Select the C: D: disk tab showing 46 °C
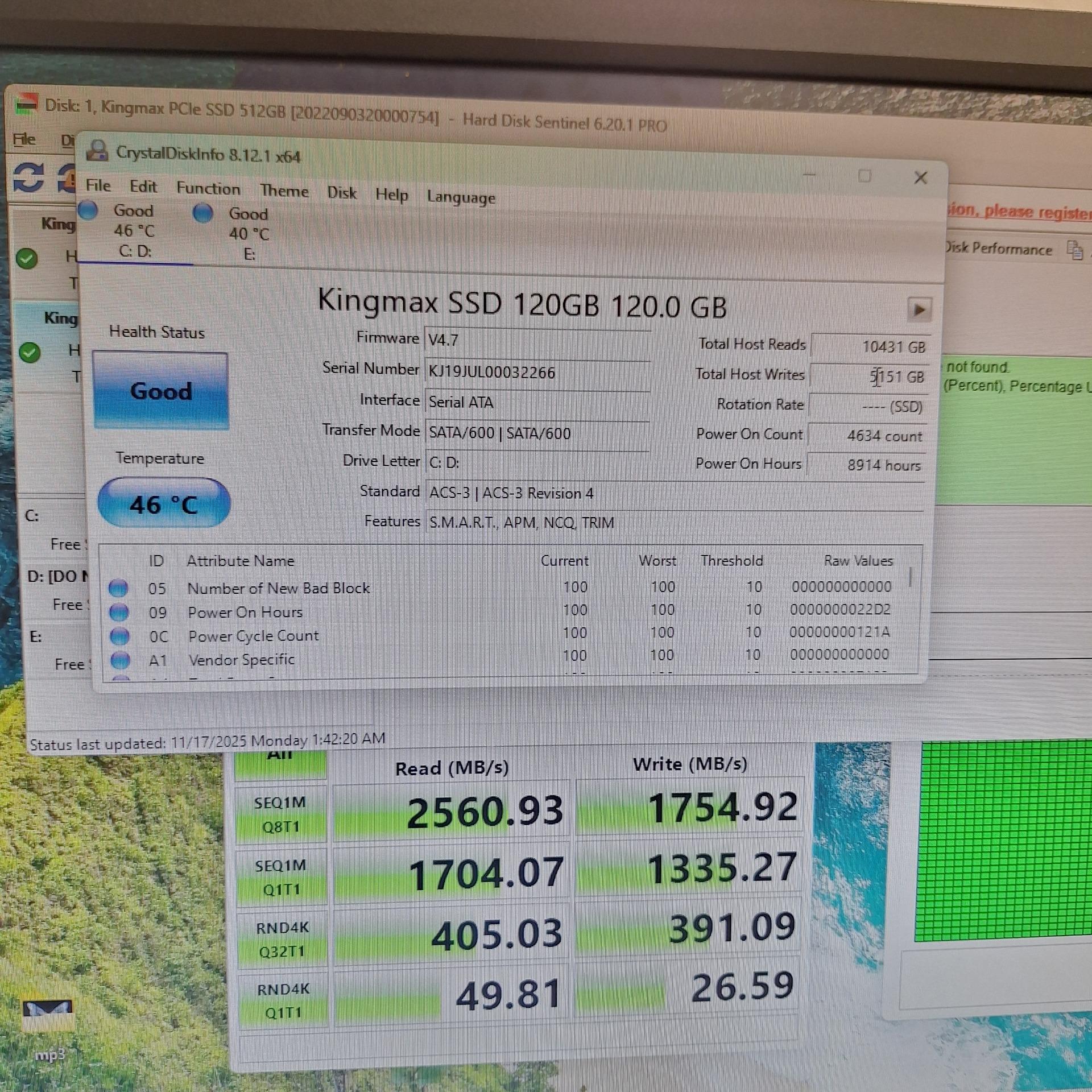Viewport: 1092px width, 1092px height. (134, 231)
